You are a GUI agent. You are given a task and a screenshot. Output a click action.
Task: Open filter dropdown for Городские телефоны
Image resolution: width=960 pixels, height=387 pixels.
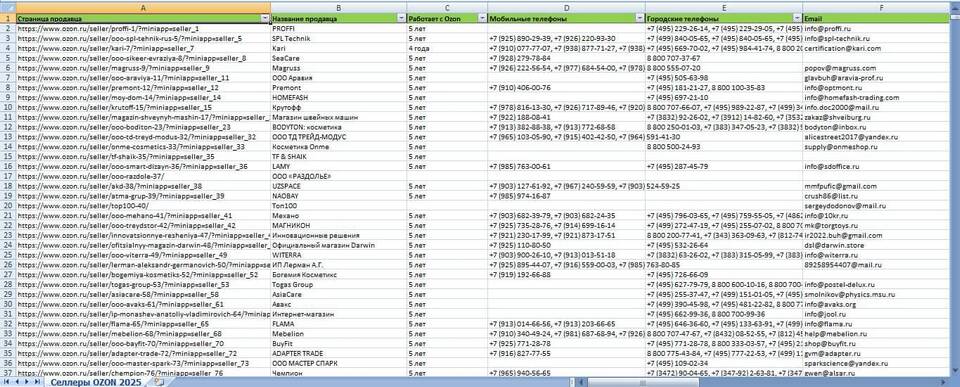coord(798,19)
